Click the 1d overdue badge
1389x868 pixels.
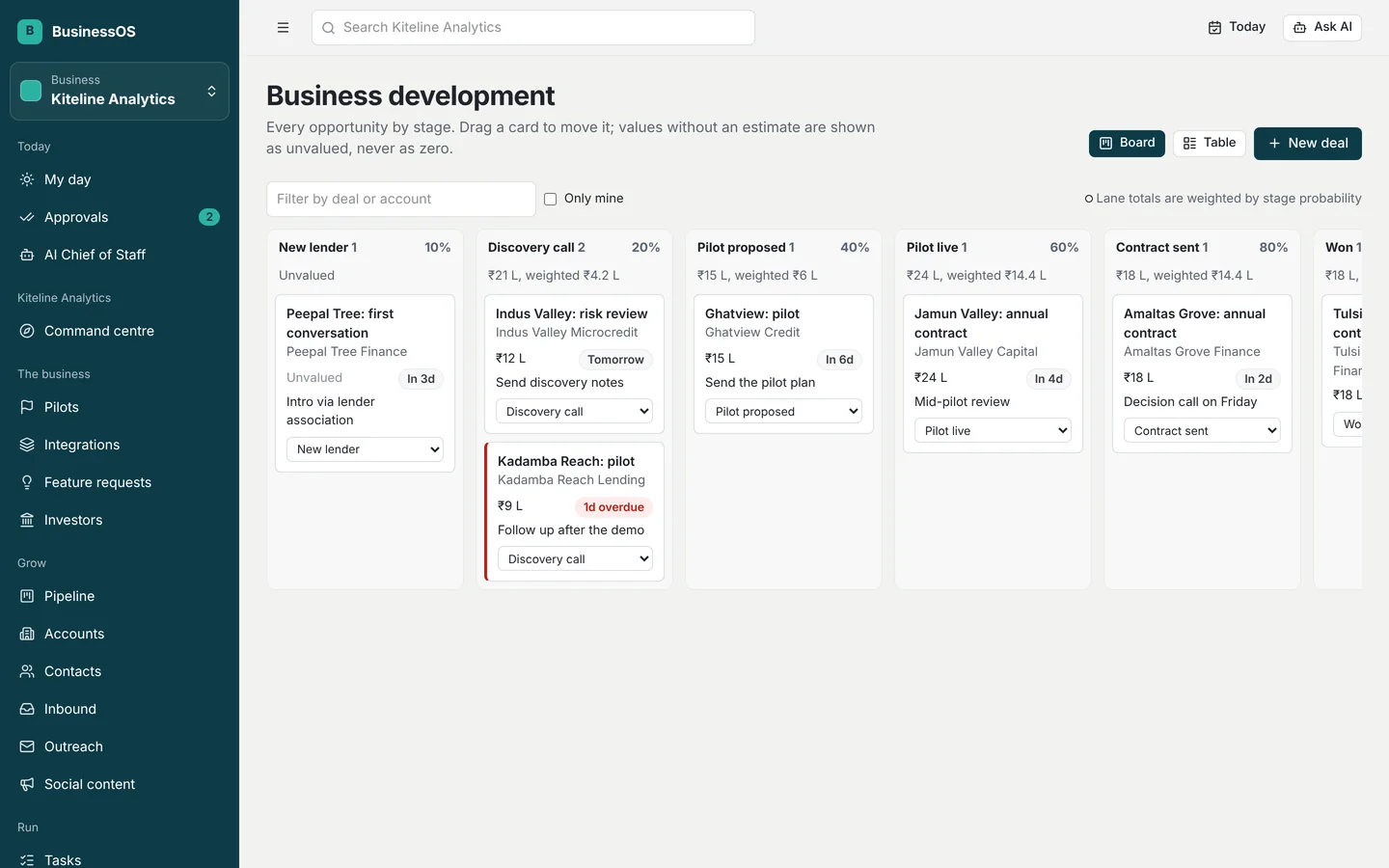pos(613,507)
